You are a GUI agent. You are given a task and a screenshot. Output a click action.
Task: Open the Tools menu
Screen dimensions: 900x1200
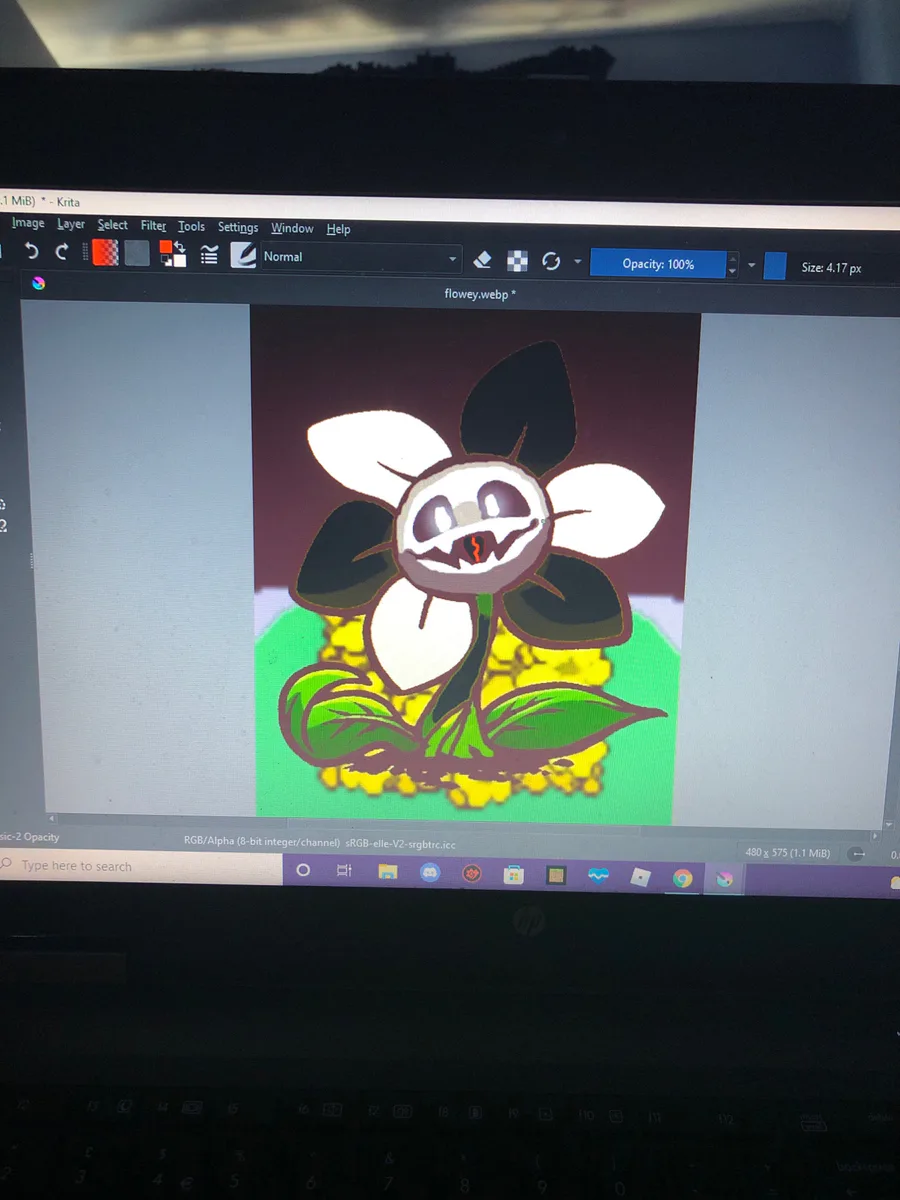click(192, 227)
